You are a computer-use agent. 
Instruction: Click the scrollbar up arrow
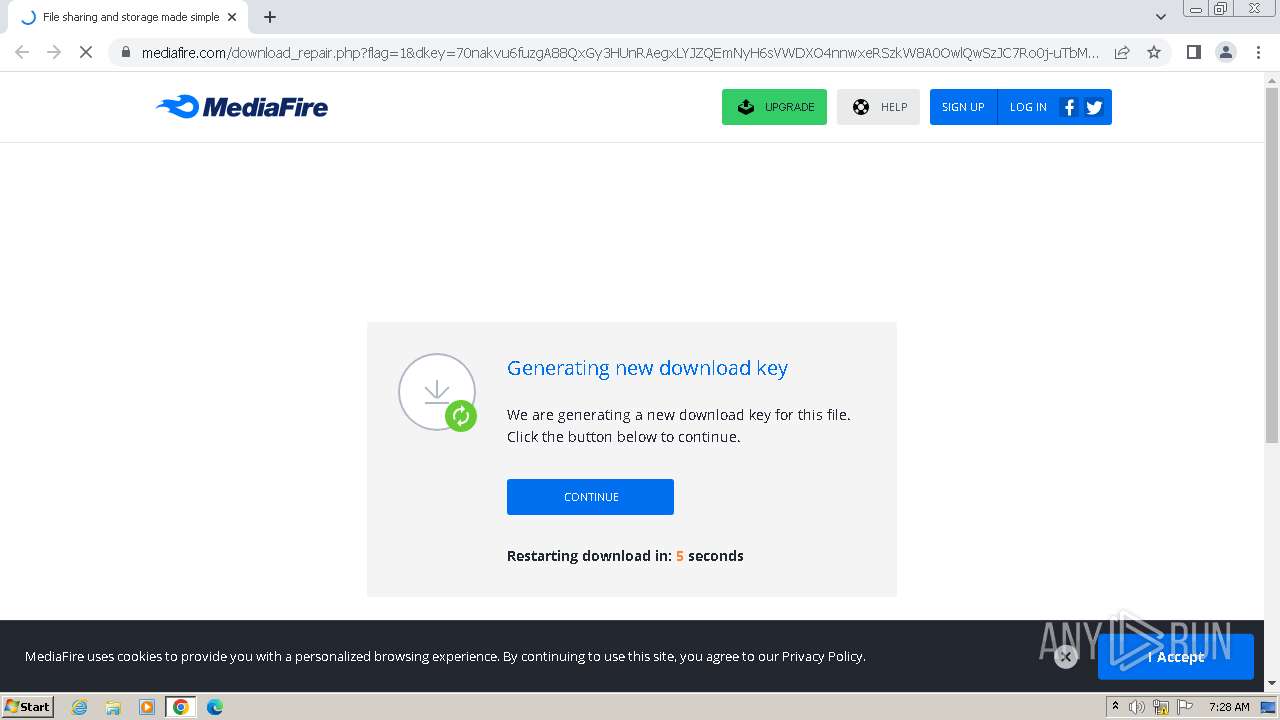(1272, 80)
